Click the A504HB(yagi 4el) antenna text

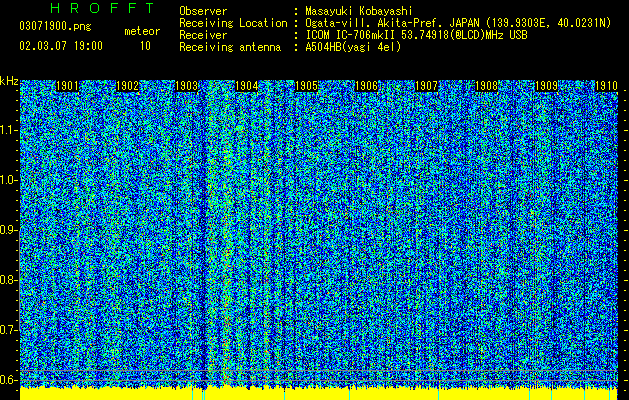tap(353, 47)
